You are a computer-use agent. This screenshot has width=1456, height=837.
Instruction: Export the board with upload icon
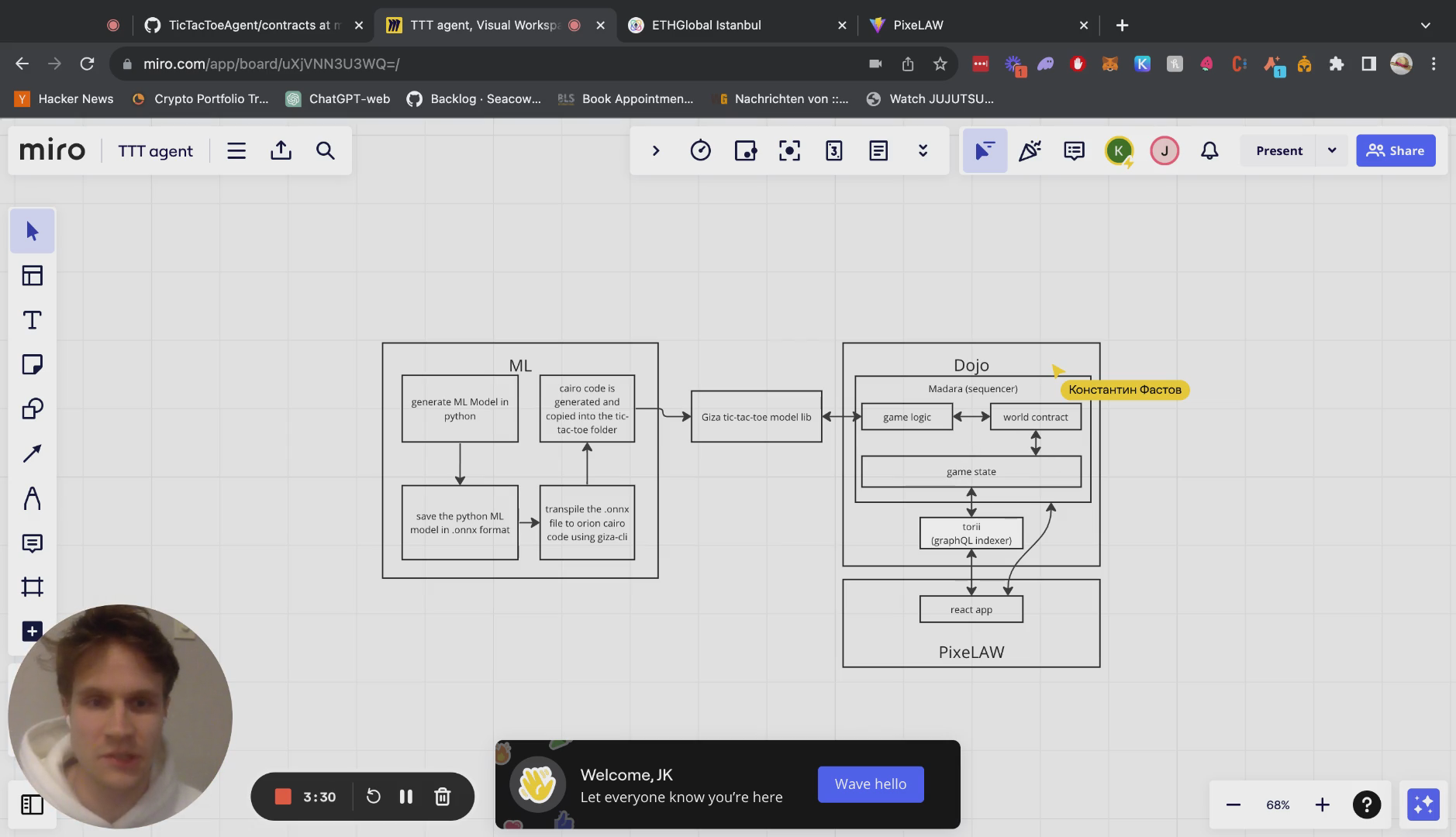click(x=281, y=150)
